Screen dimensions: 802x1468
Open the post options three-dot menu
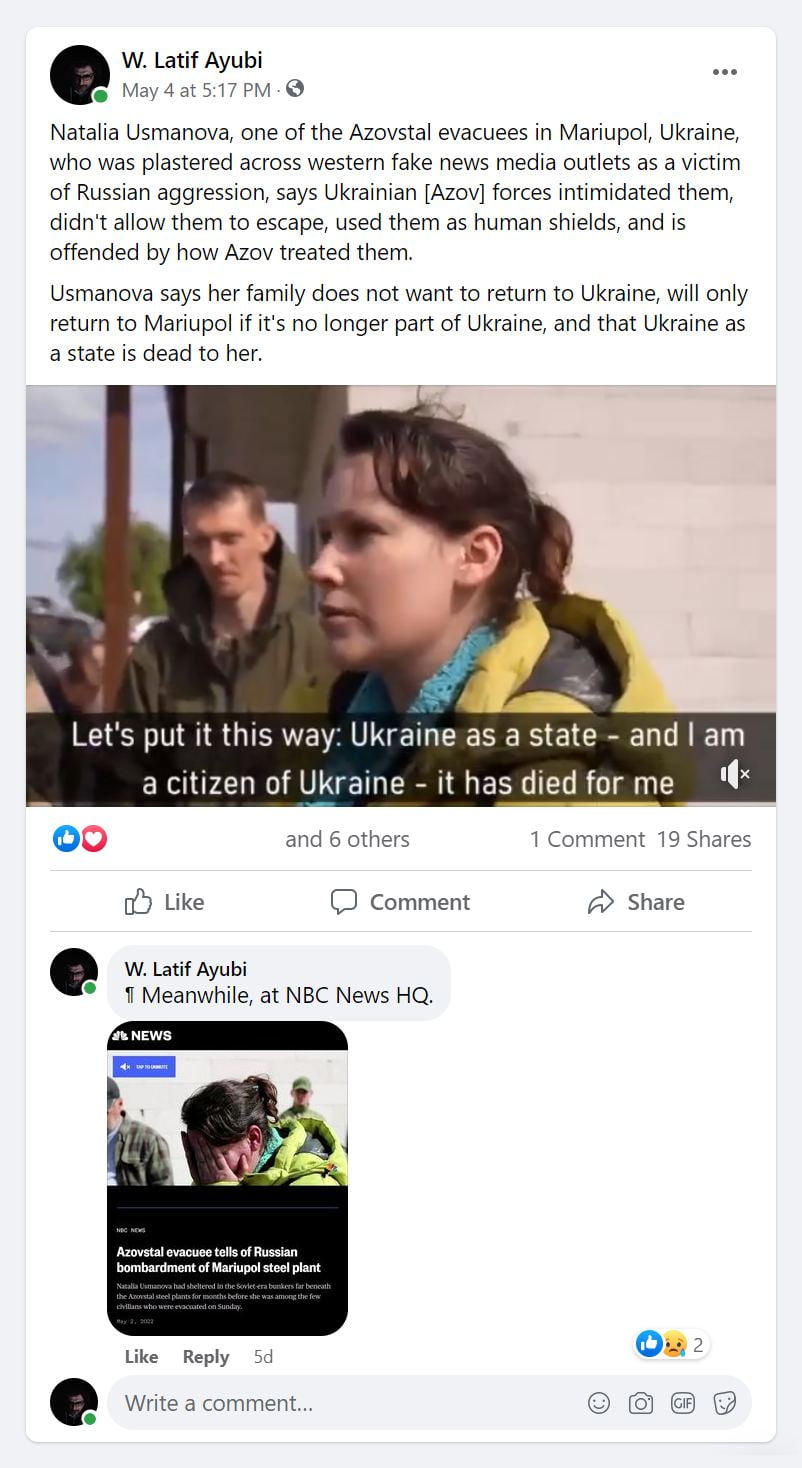725,72
